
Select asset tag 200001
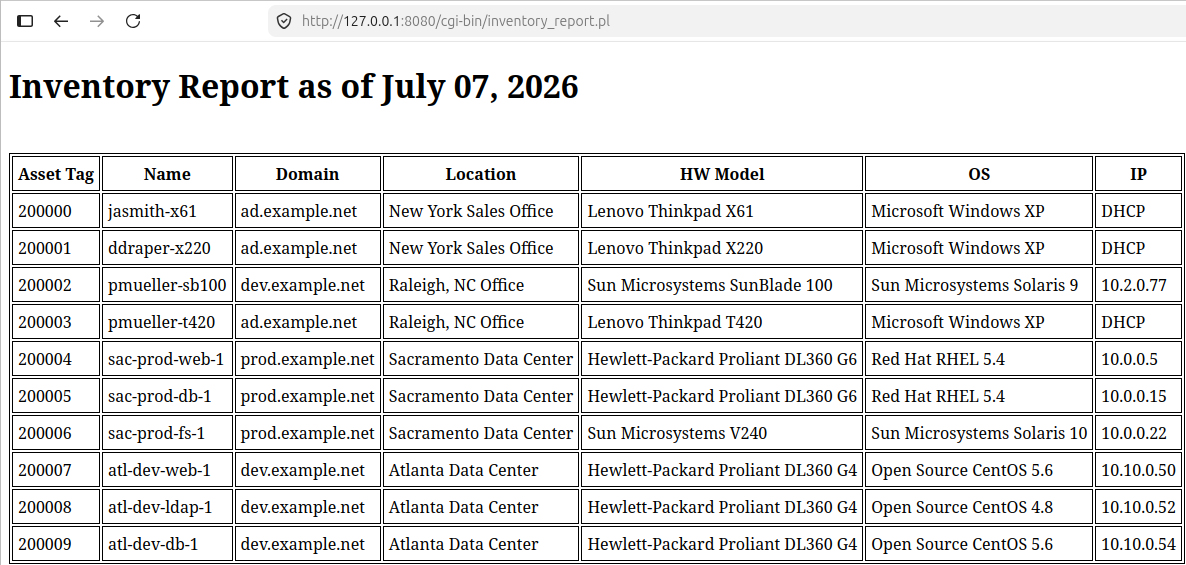[x=56, y=248]
